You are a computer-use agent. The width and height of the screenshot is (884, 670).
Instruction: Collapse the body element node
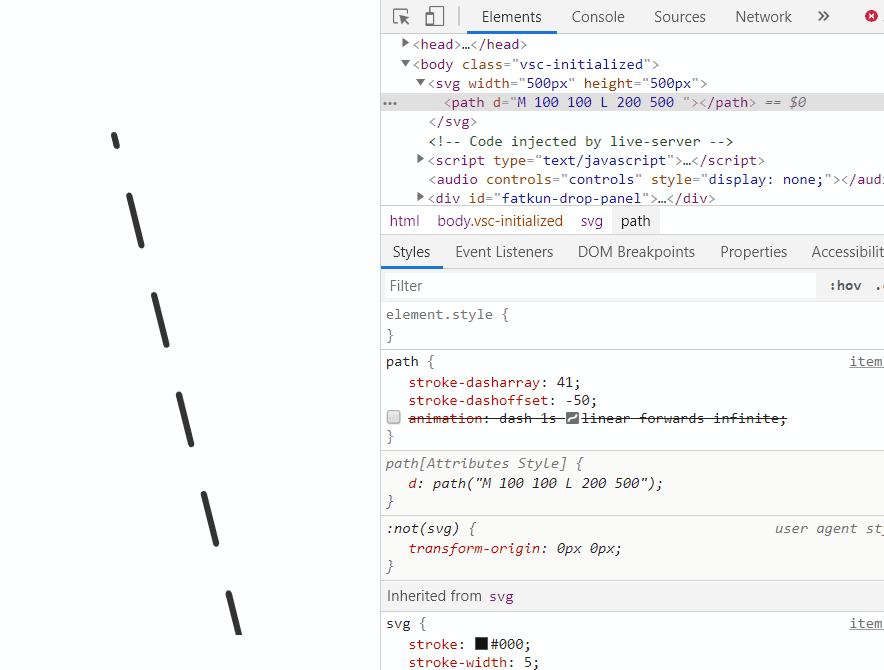tap(406, 64)
